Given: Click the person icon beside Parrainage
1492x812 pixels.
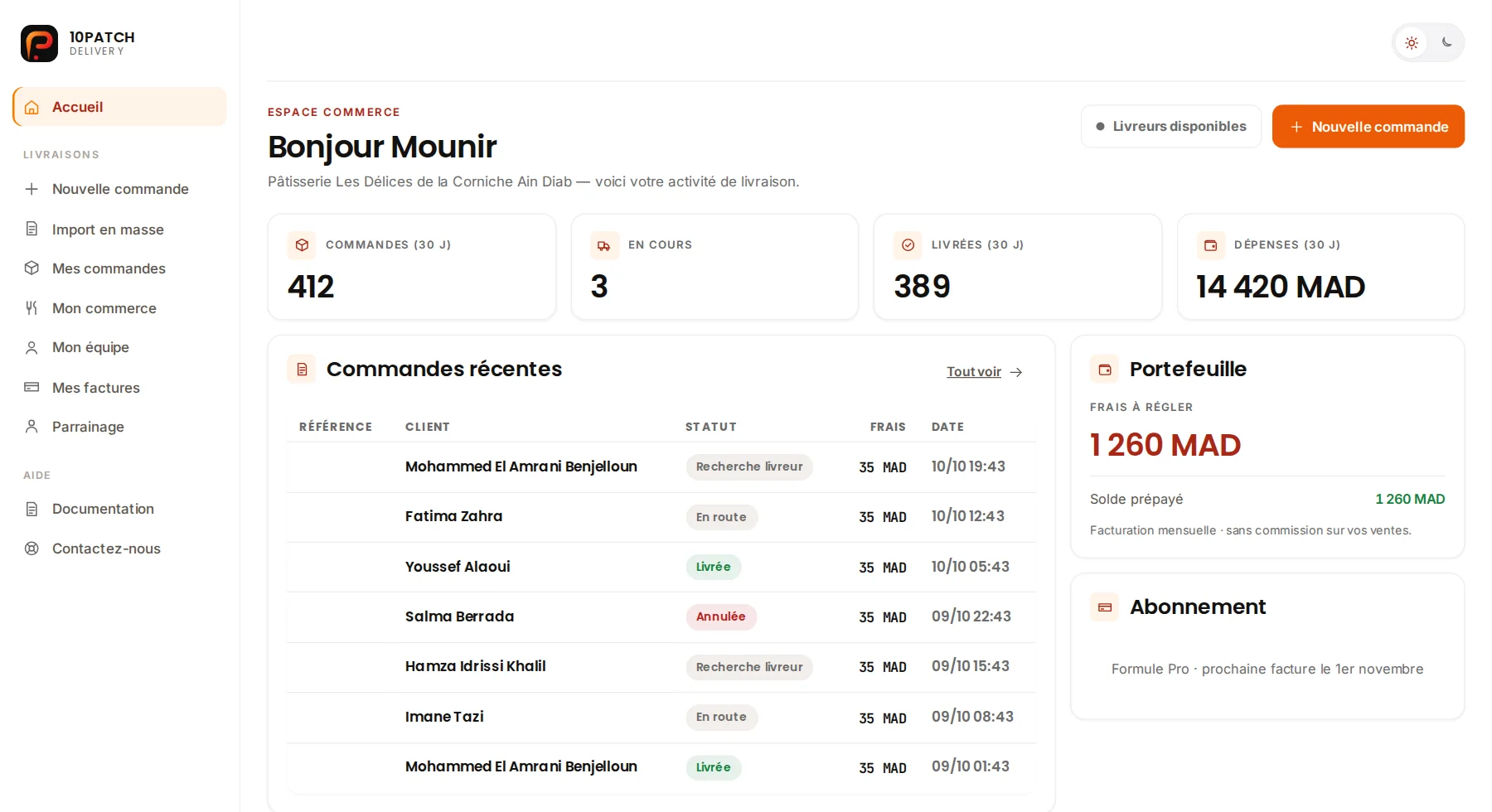Looking at the screenshot, I should (31, 426).
